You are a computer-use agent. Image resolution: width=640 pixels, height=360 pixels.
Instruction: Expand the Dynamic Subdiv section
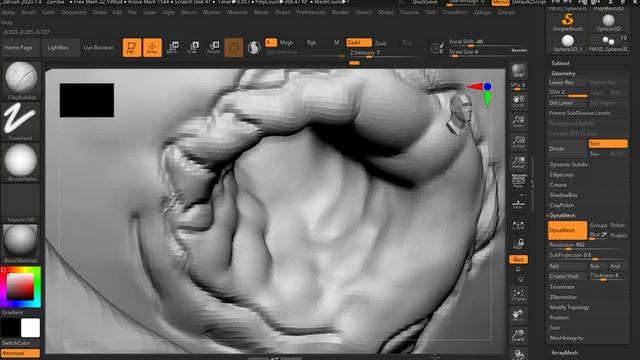569,164
